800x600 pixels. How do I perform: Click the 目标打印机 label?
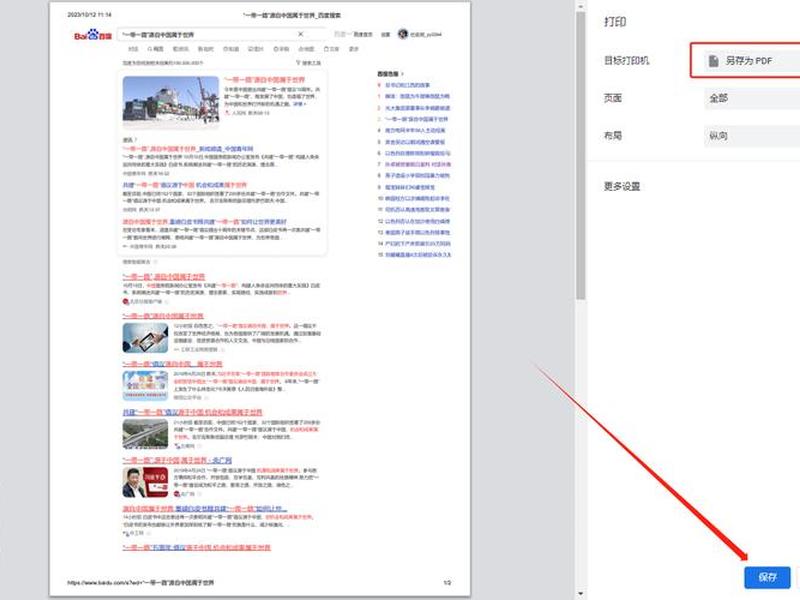tap(626, 61)
